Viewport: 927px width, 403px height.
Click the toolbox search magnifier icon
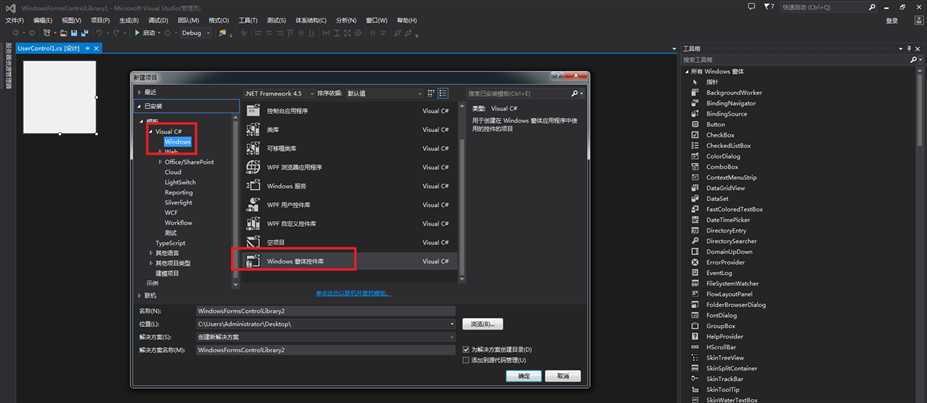click(x=913, y=60)
